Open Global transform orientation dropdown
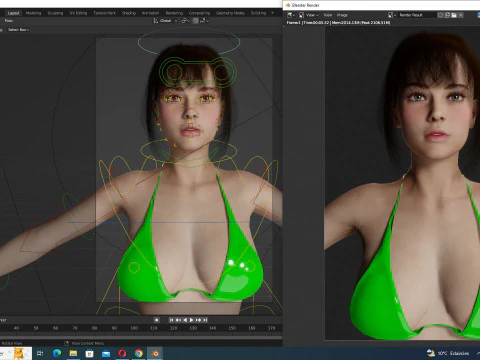This screenshot has height=360, width=480. coord(165,21)
